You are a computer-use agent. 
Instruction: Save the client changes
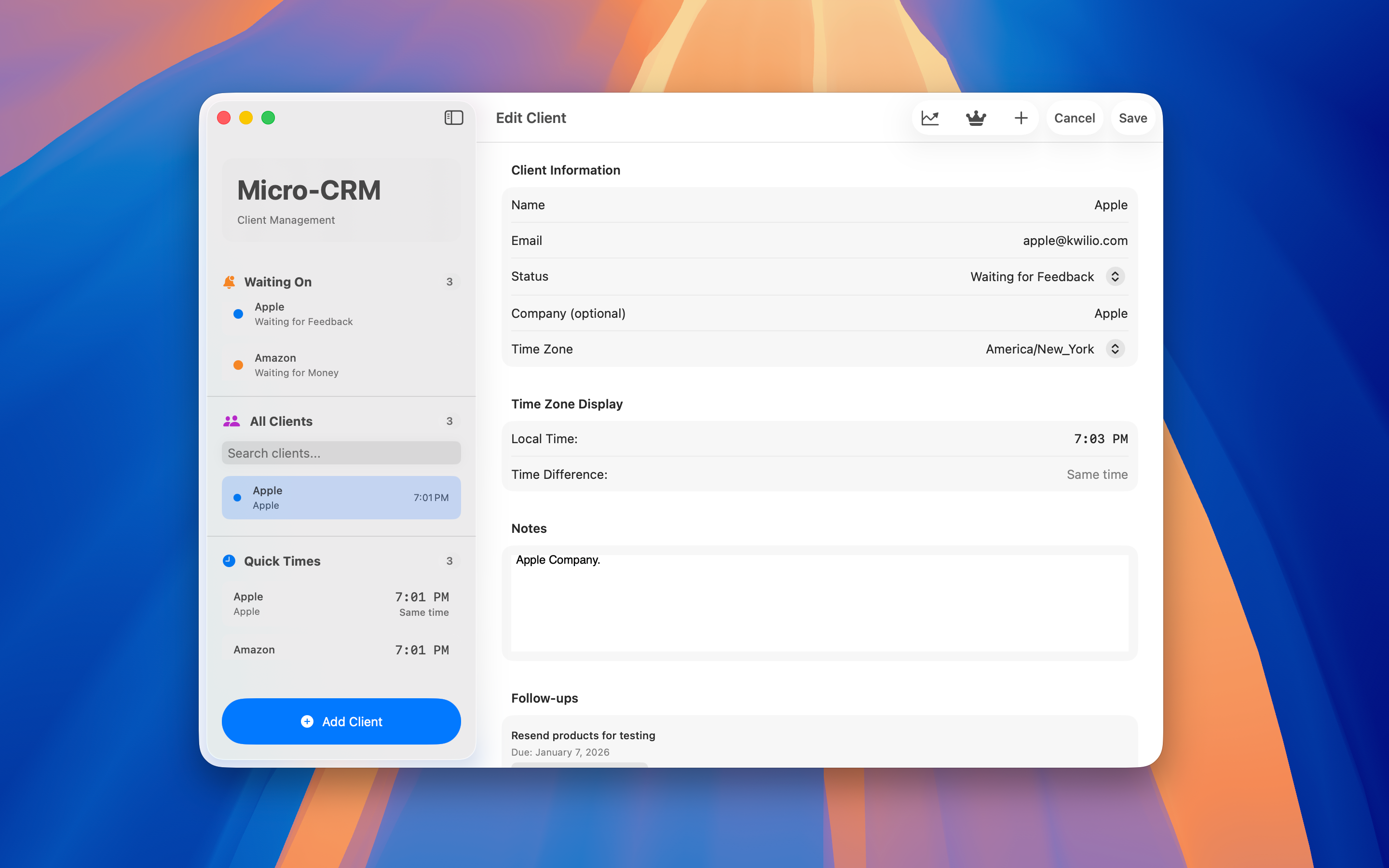[1132, 118]
